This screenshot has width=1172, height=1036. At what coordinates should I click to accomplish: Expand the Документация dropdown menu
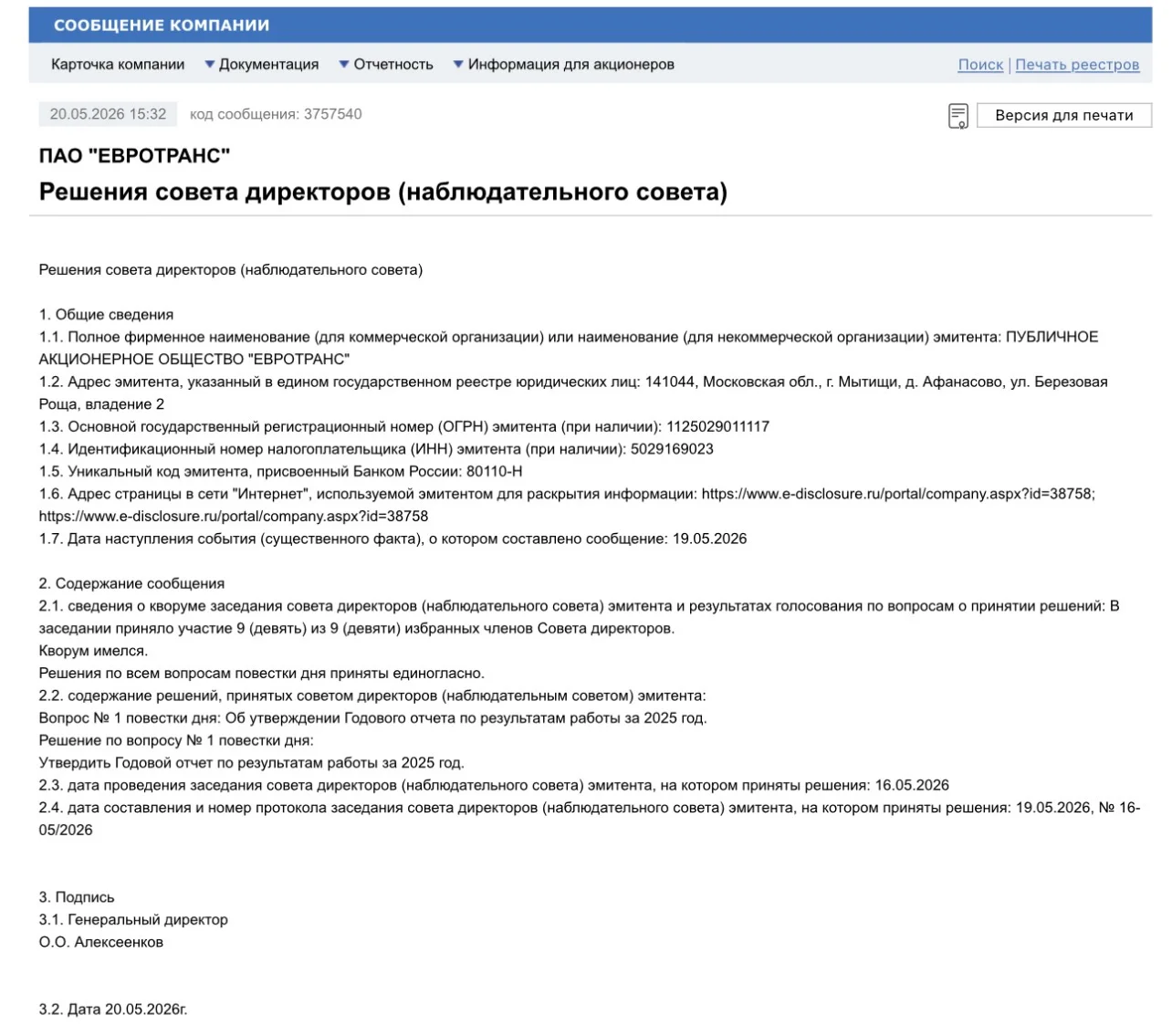point(262,65)
